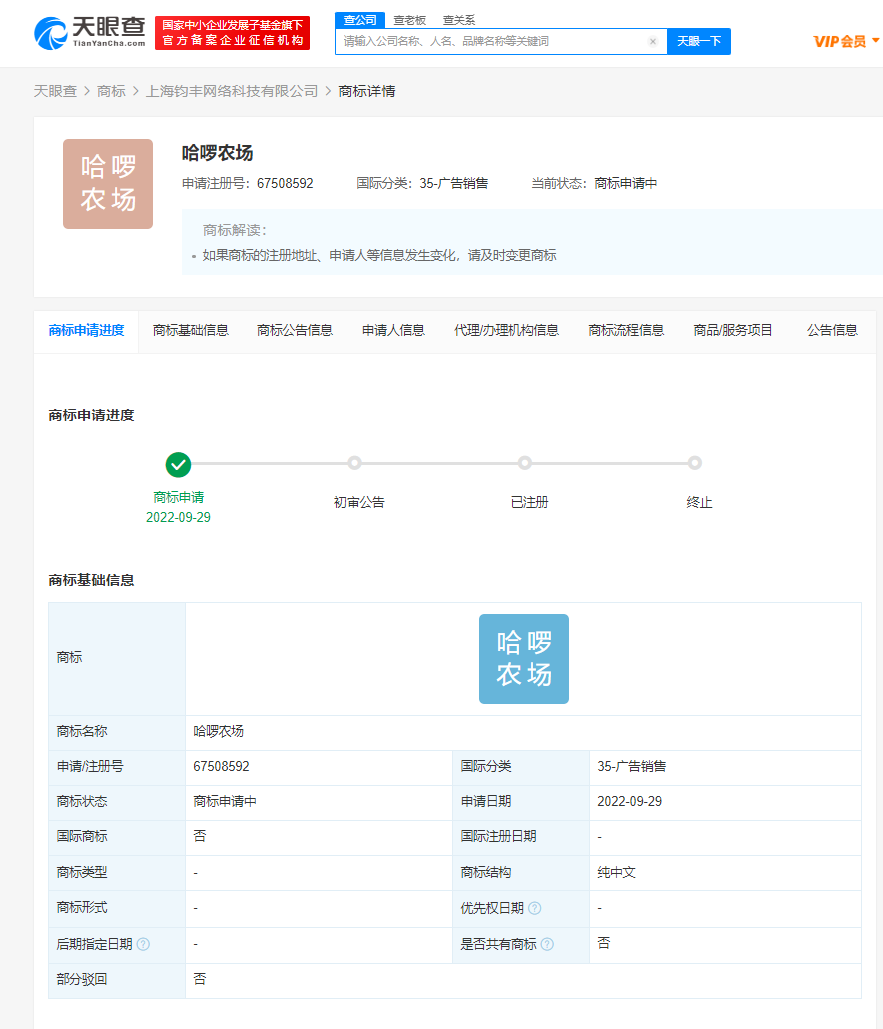Viewport: 883px width, 1029px height.
Task: Click help icon next to 优先权日期
Action: tap(535, 908)
